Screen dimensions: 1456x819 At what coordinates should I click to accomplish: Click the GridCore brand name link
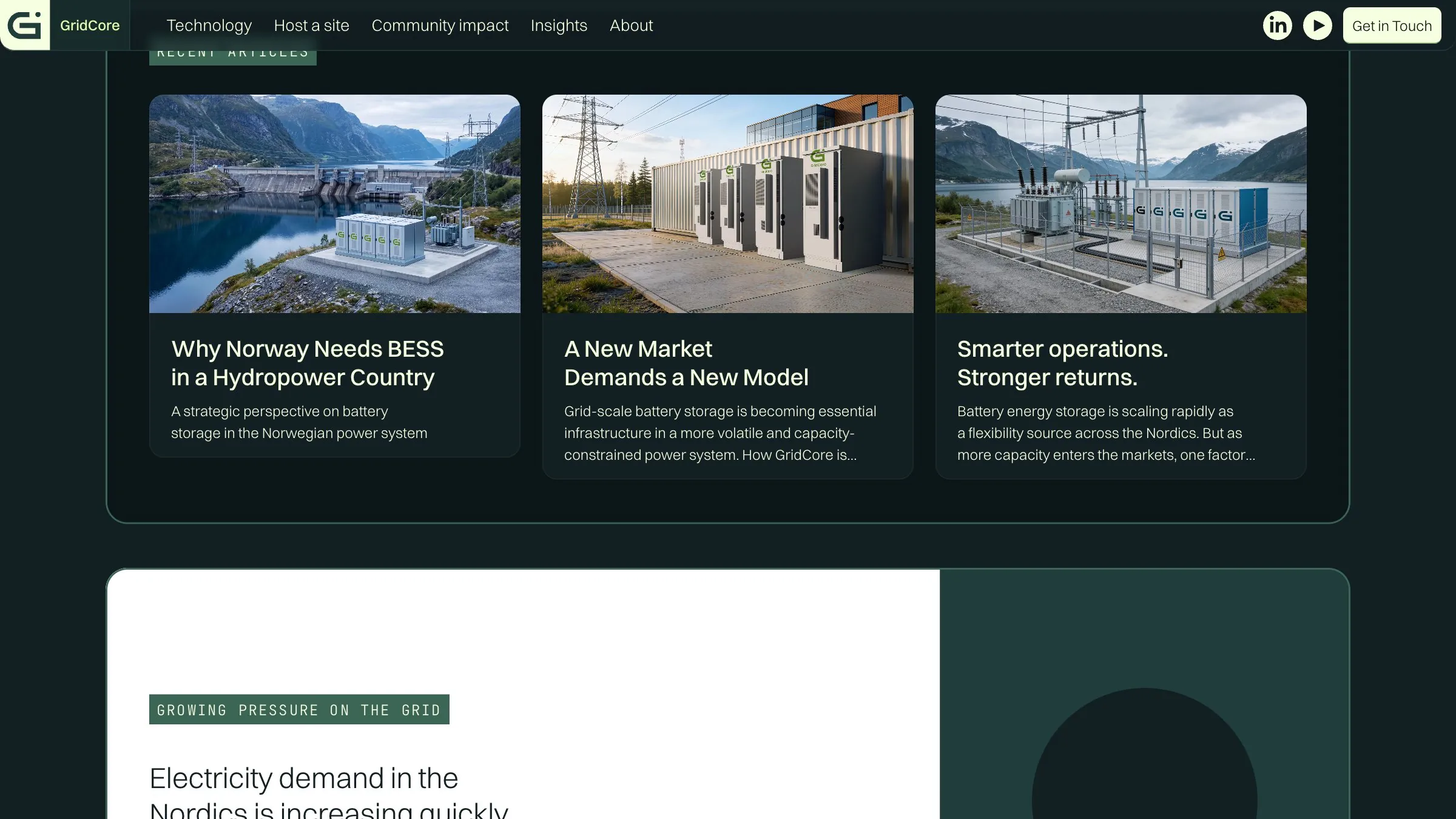click(x=90, y=25)
